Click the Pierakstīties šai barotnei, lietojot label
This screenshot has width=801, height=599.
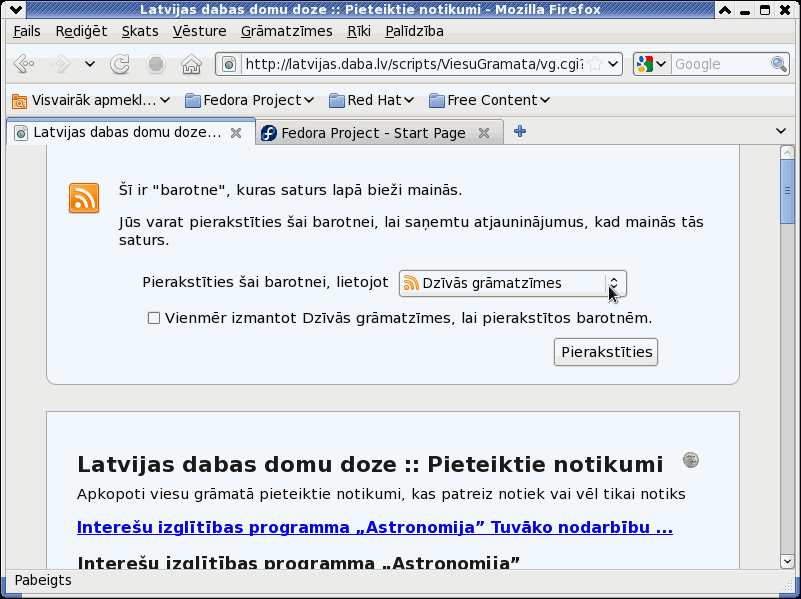pyautogui.click(x=266, y=282)
